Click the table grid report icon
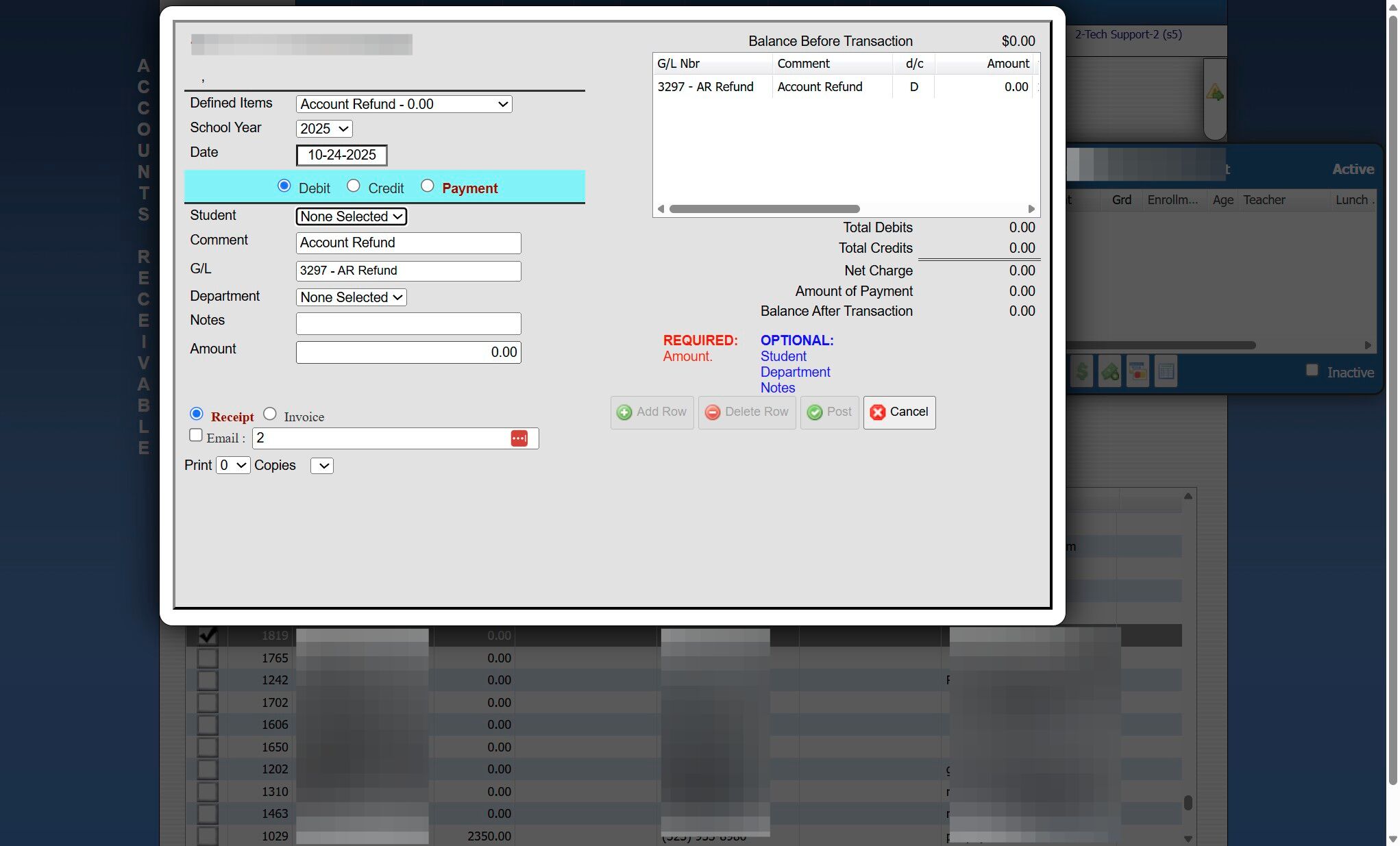Image resolution: width=1400 pixels, height=846 pixels. [x=1166, y=372]
